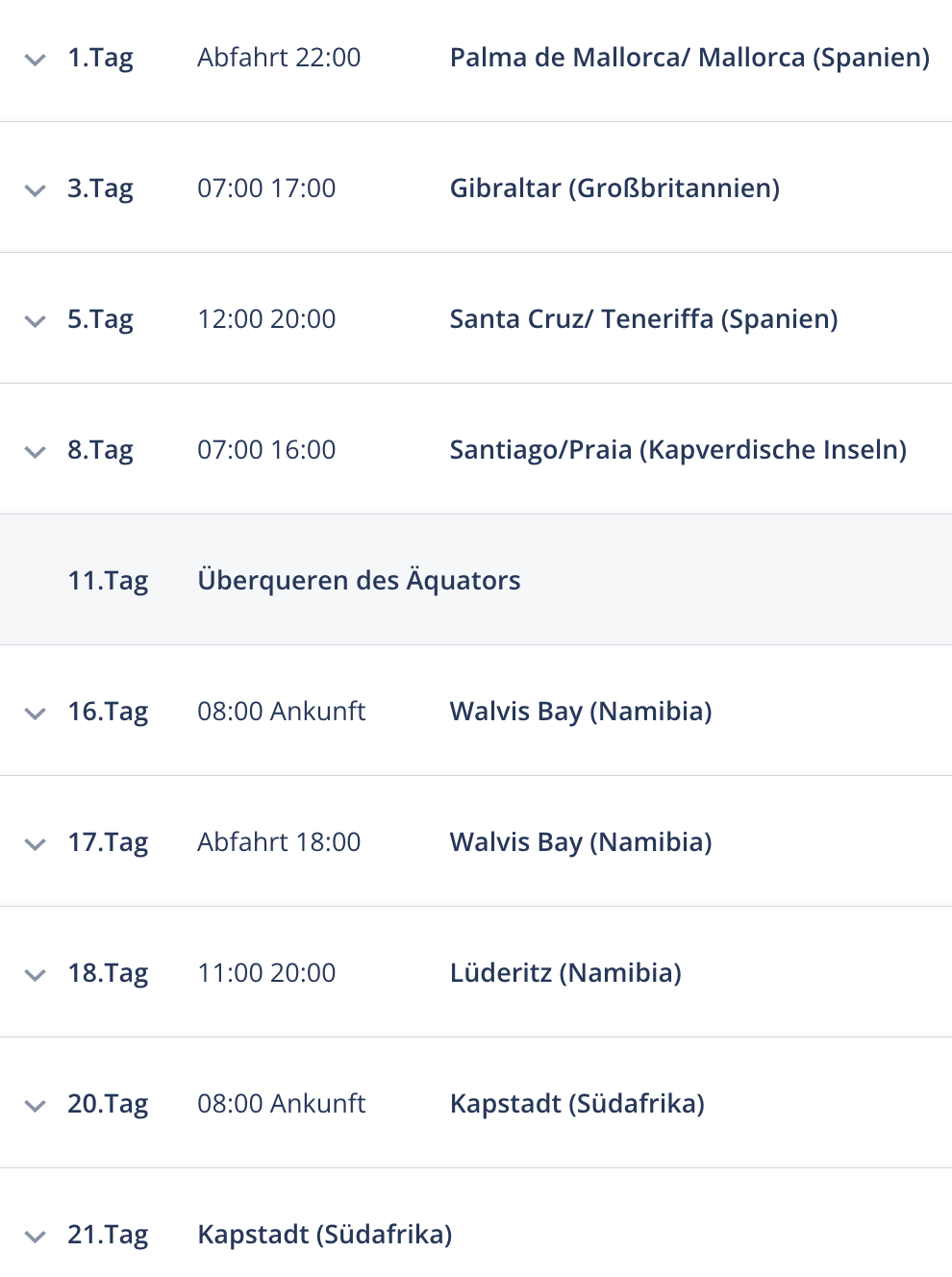Expand the 1.Tag row chevron
This screenshot has height=1277, width=952.
[x=35, y=61]
